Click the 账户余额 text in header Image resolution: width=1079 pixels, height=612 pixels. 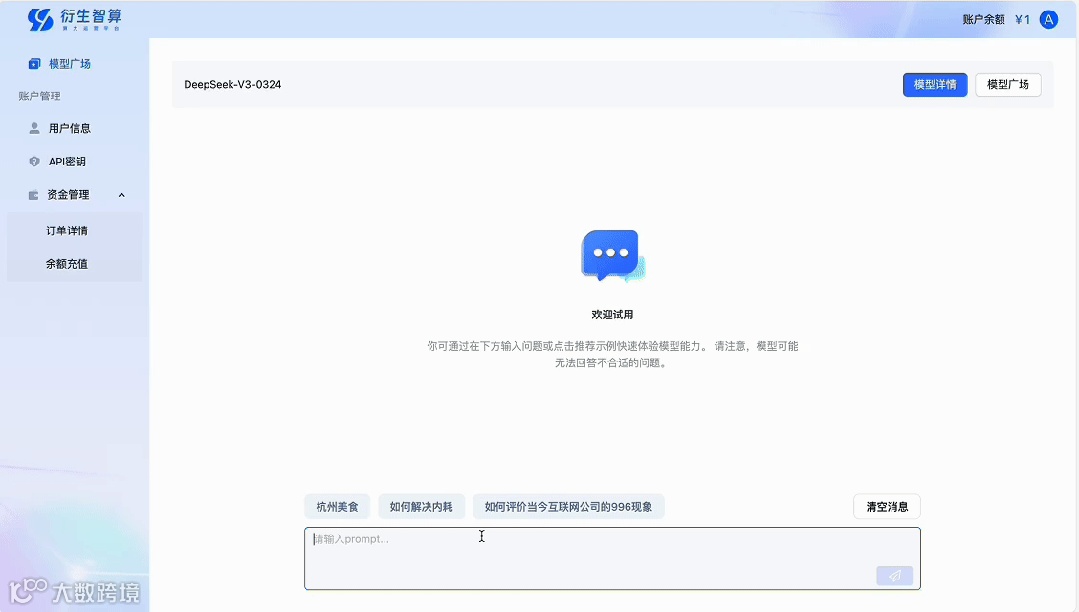pyautogui.click(x=983, y=19)
